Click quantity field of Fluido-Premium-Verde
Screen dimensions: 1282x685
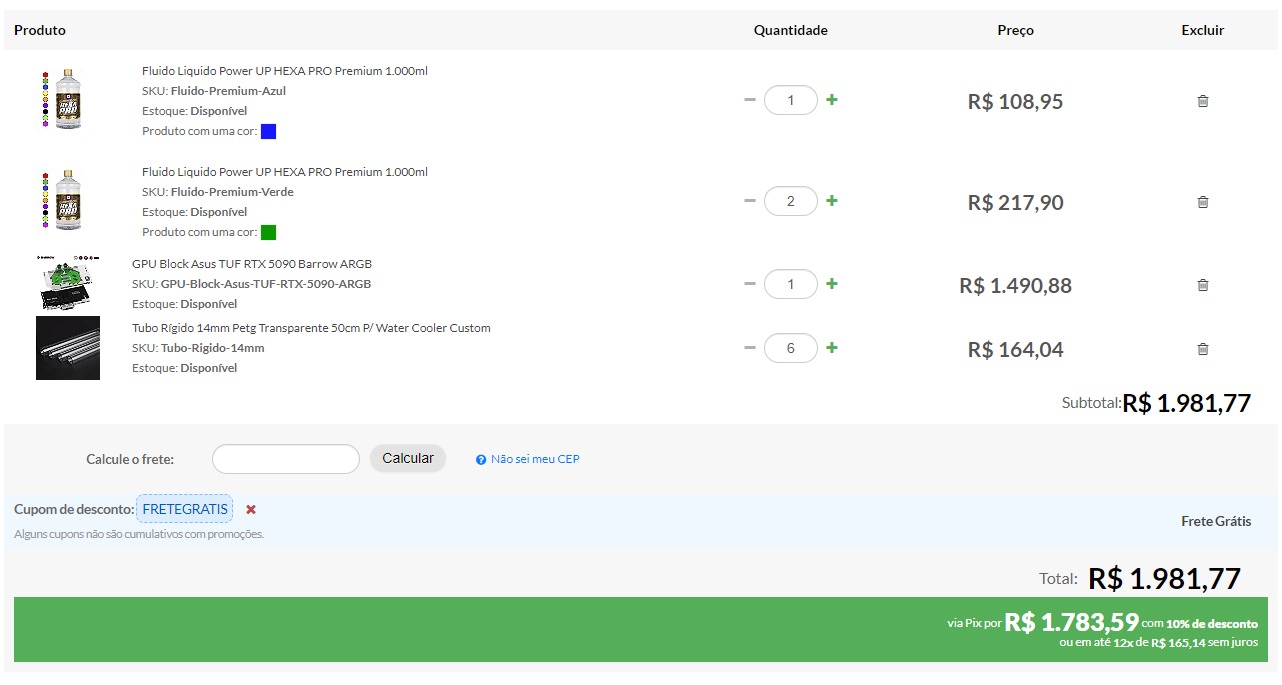pos(790,201)
